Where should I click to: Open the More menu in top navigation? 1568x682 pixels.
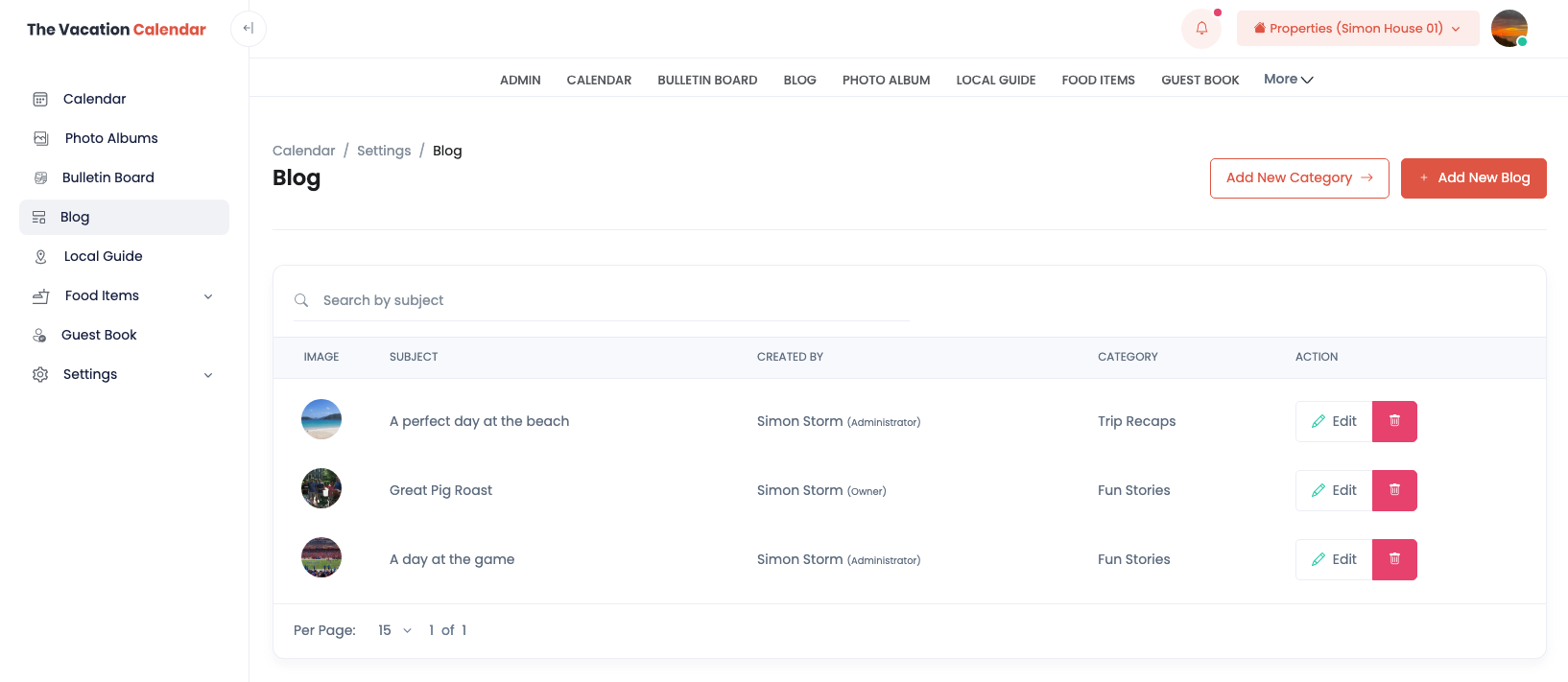coord(1288,80)
